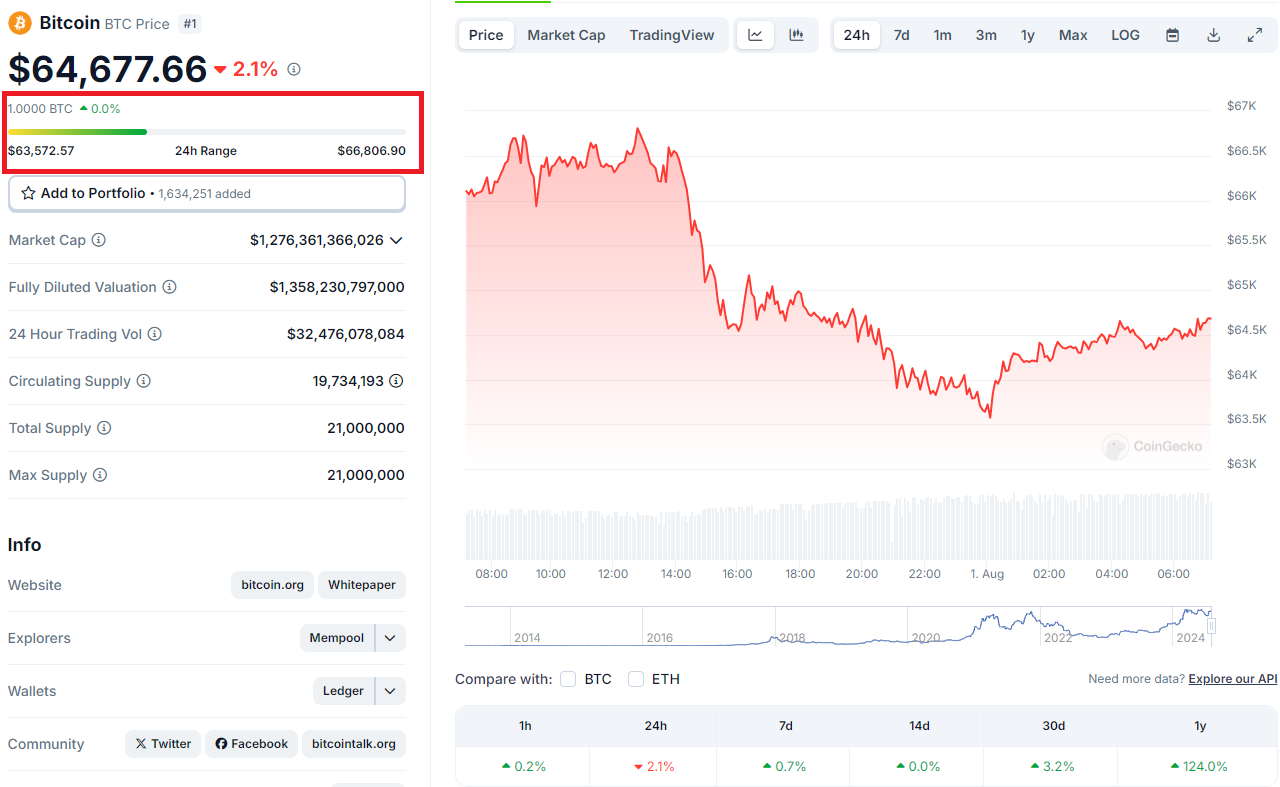Open the Market Cap info tooltip icon
The width and height of the screenshot is (1280, 787).
click(x=99, y=240)
